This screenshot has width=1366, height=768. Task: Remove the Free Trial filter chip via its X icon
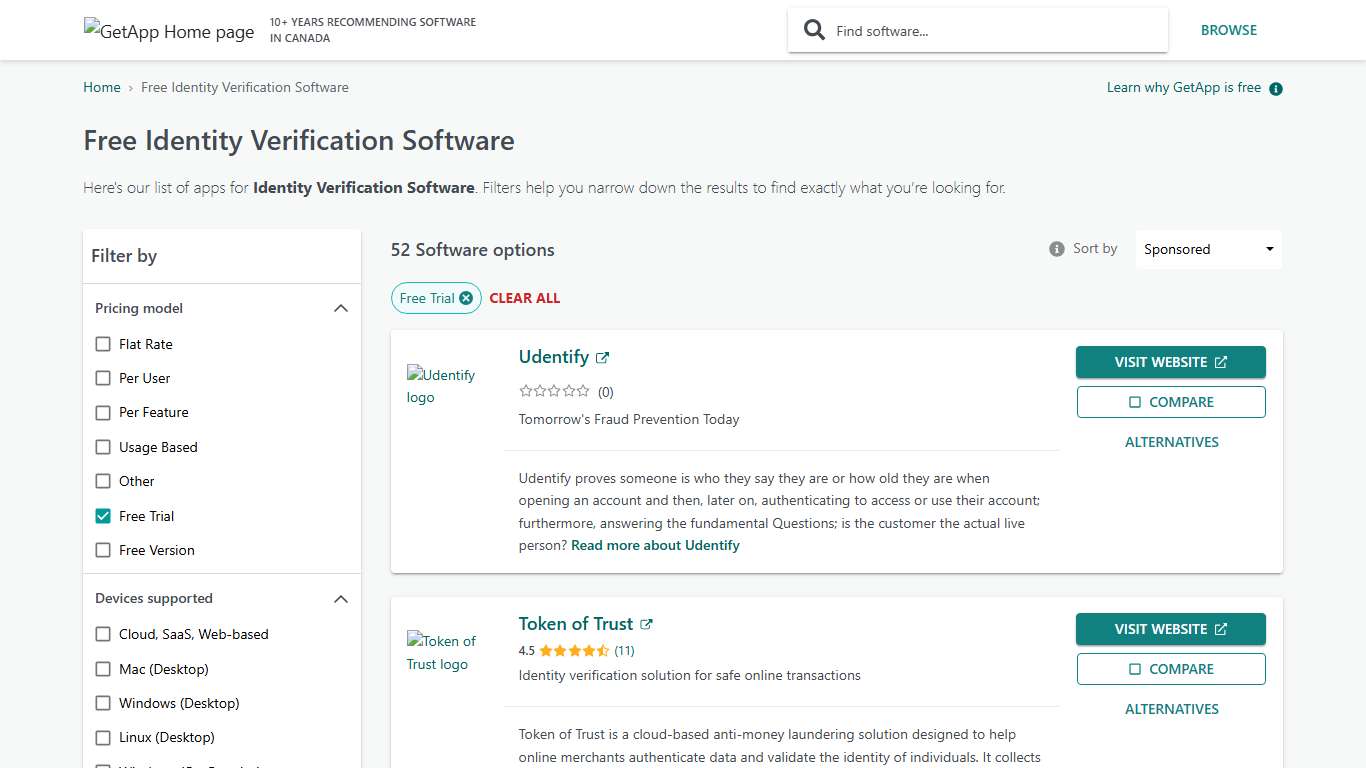466,297
